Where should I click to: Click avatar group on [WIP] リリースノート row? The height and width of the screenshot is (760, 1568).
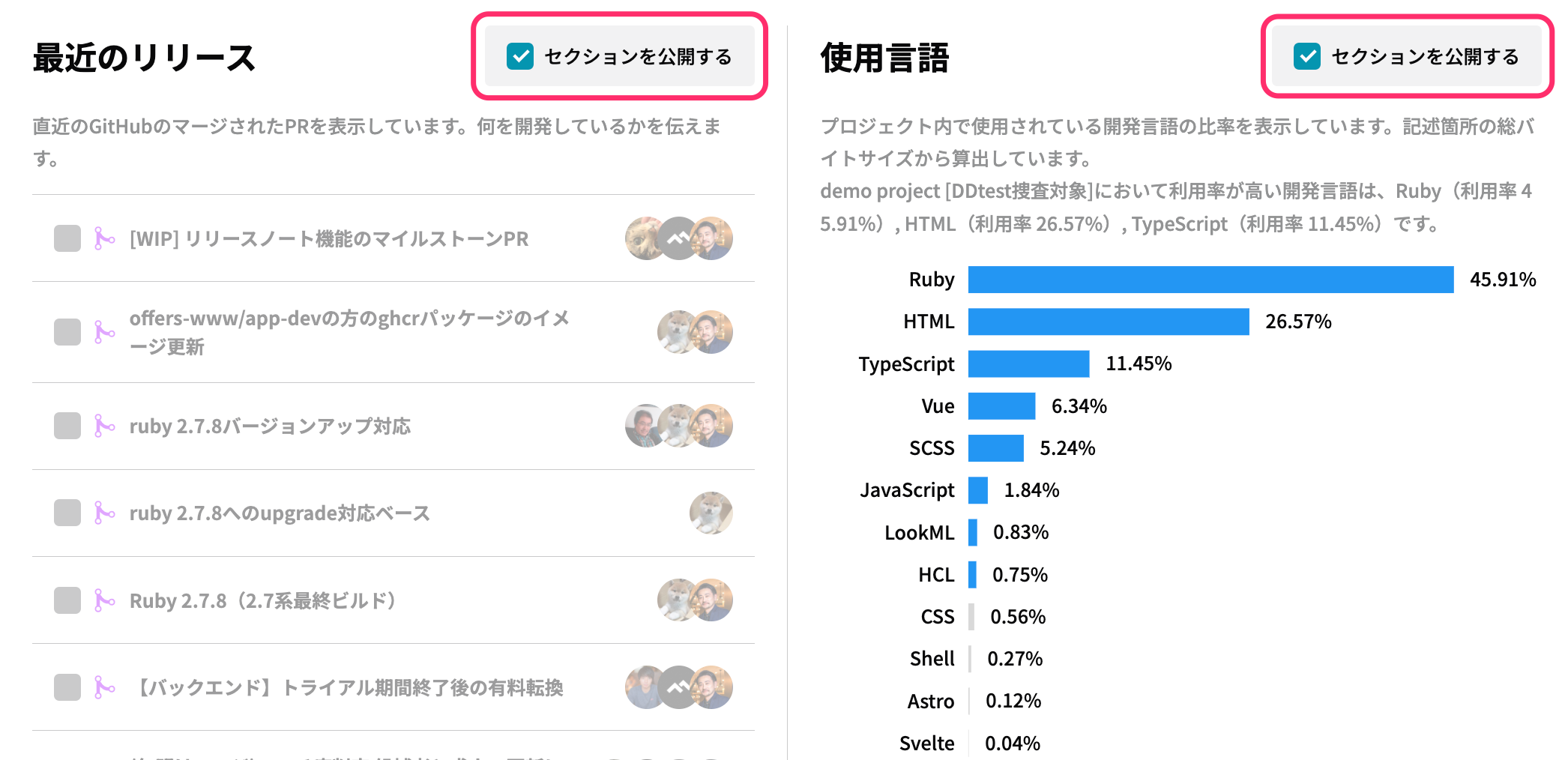click(x=679, y=238)
